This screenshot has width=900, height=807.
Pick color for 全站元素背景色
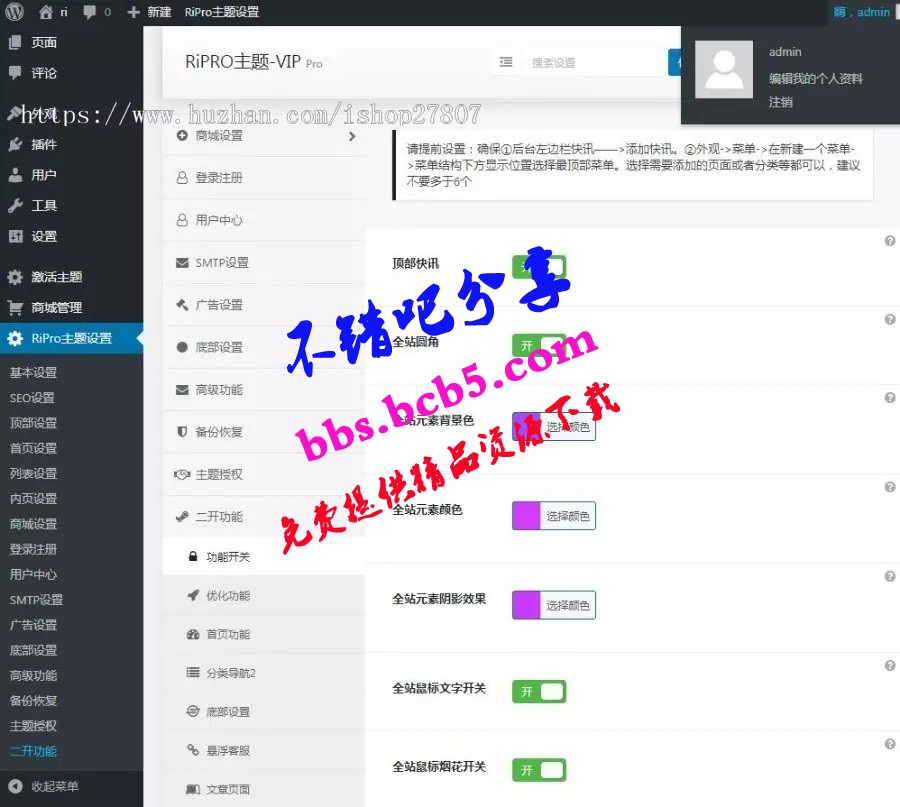click(x=554, y=426)
